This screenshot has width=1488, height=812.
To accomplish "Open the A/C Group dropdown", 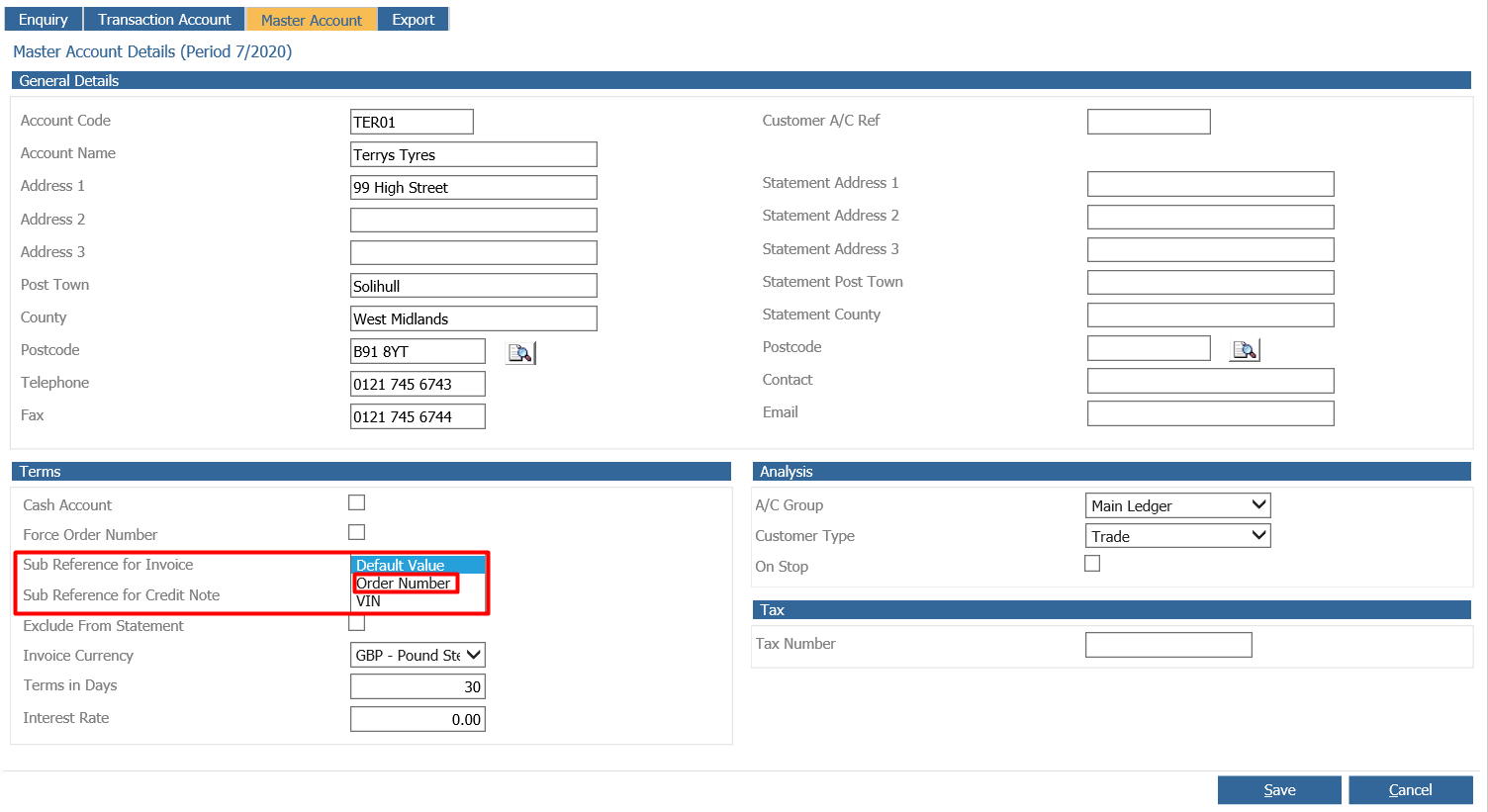I will [1177, 505].
